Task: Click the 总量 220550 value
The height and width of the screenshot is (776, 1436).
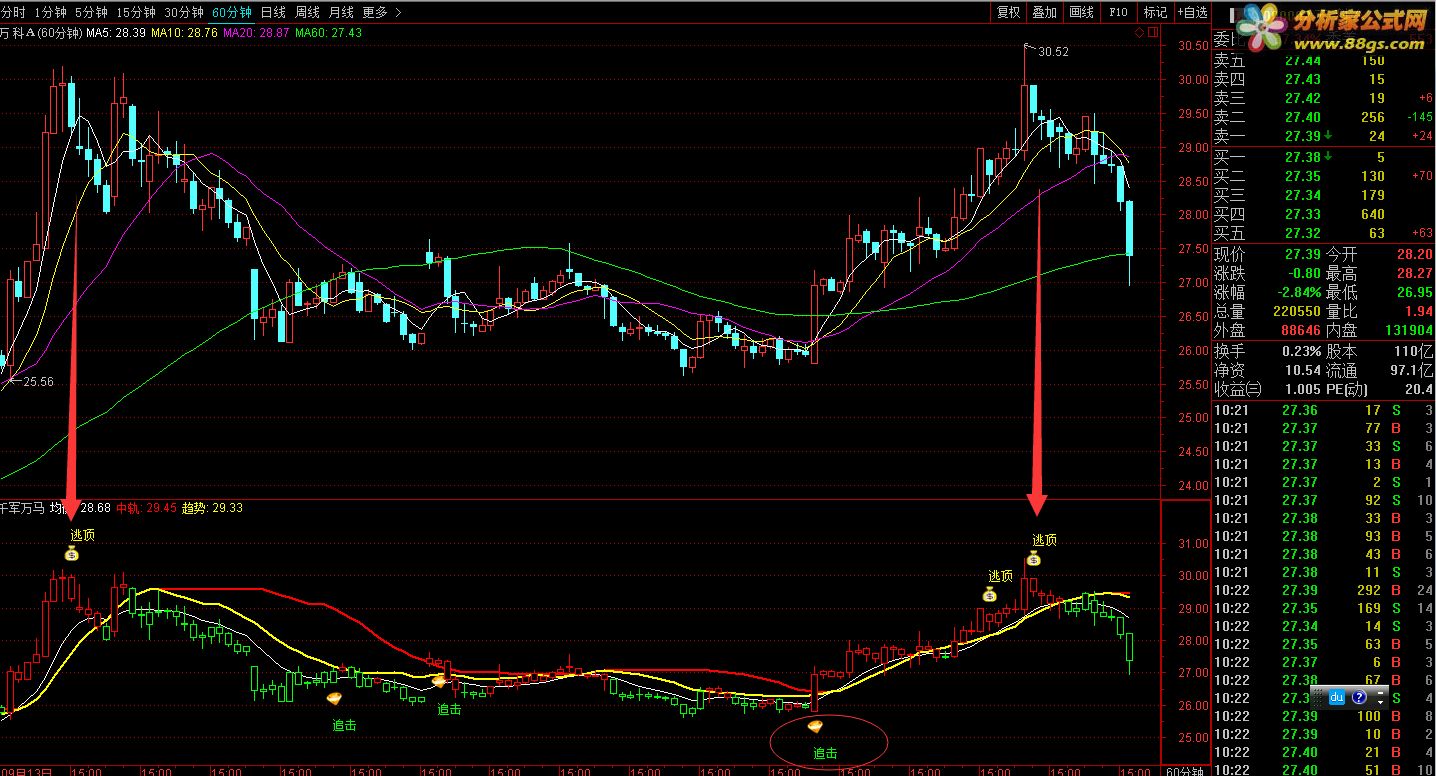Action: click(x=1297, y=311)
